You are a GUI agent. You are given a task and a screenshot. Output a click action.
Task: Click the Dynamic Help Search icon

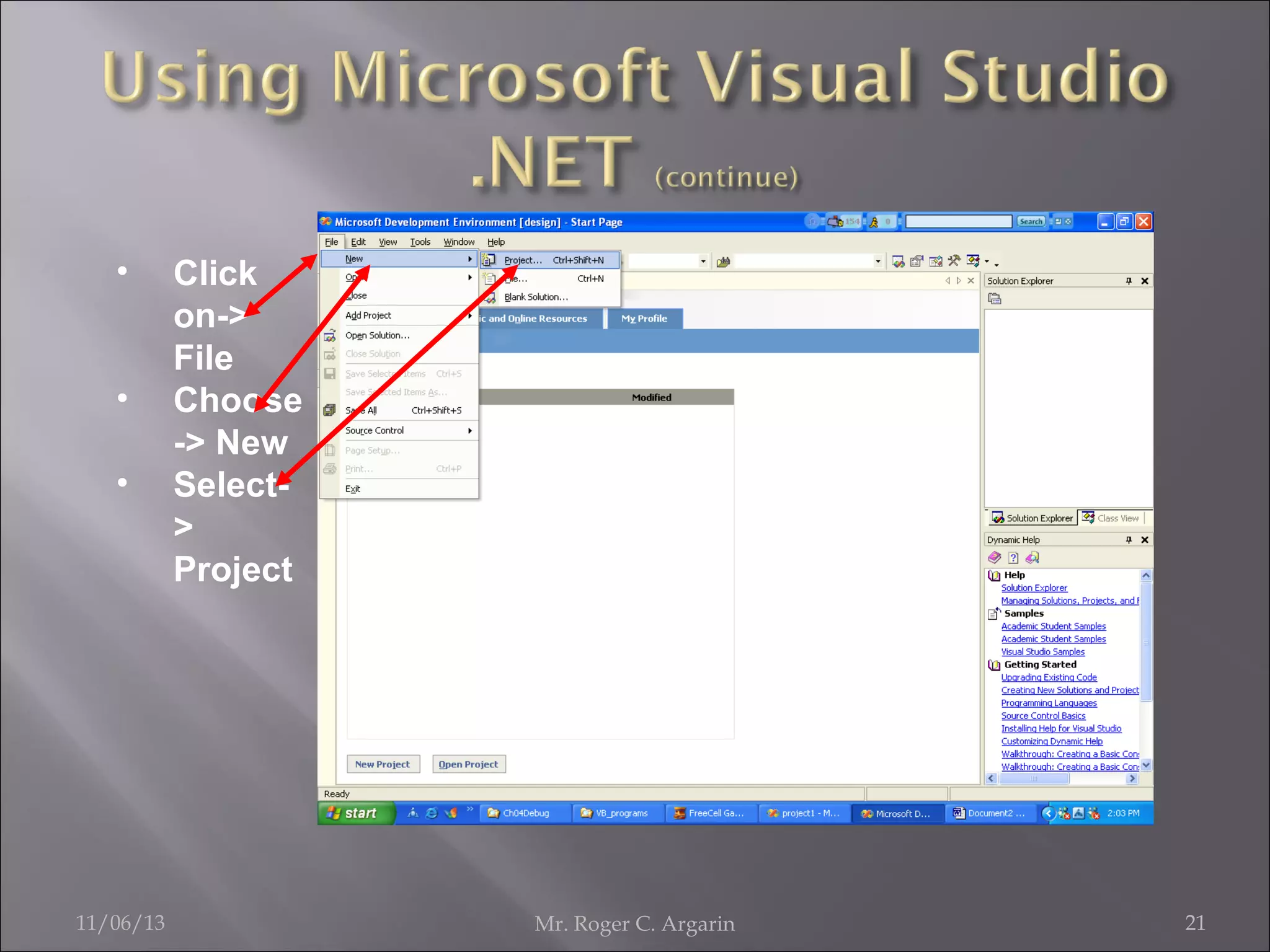click(1032, 557)
